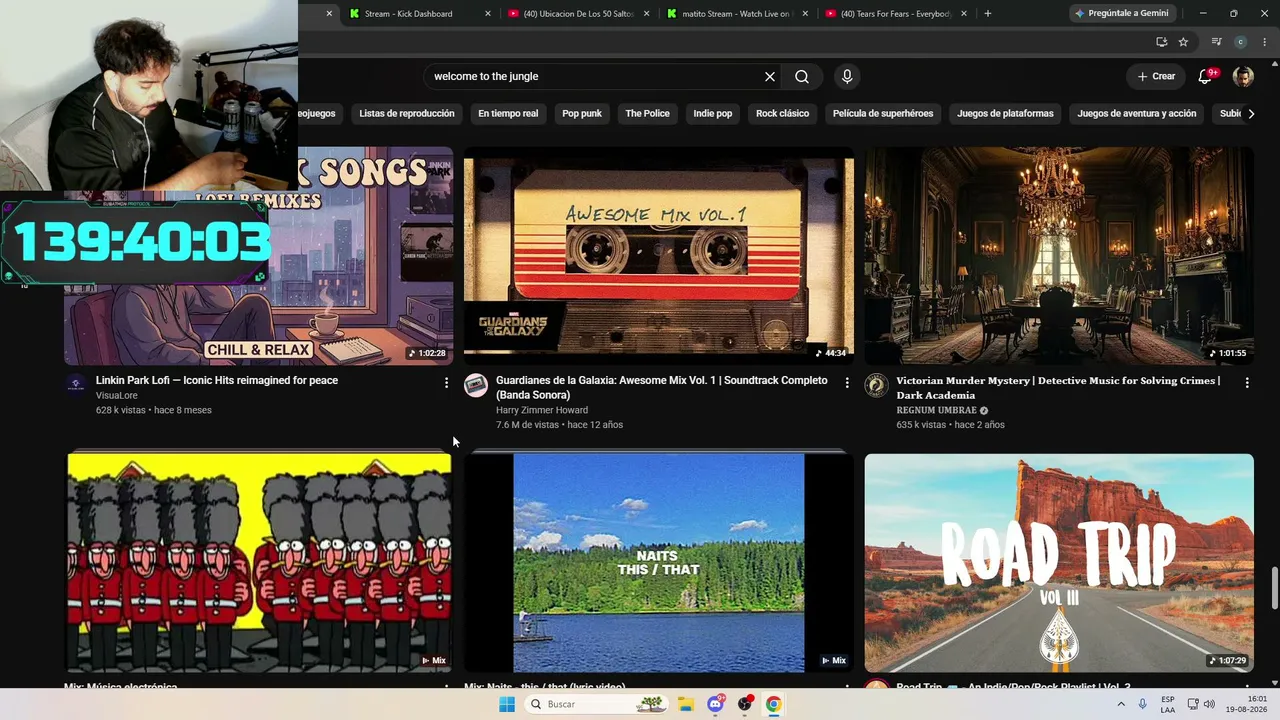Select the Pop punk filter chip
The image size is (1280, 720).
[x=582, y=114]
